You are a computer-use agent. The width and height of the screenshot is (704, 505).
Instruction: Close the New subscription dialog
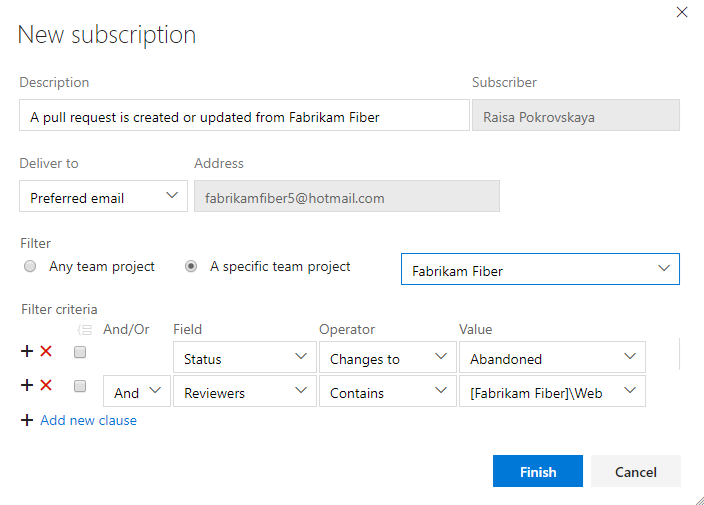click(x=682, y=12)
